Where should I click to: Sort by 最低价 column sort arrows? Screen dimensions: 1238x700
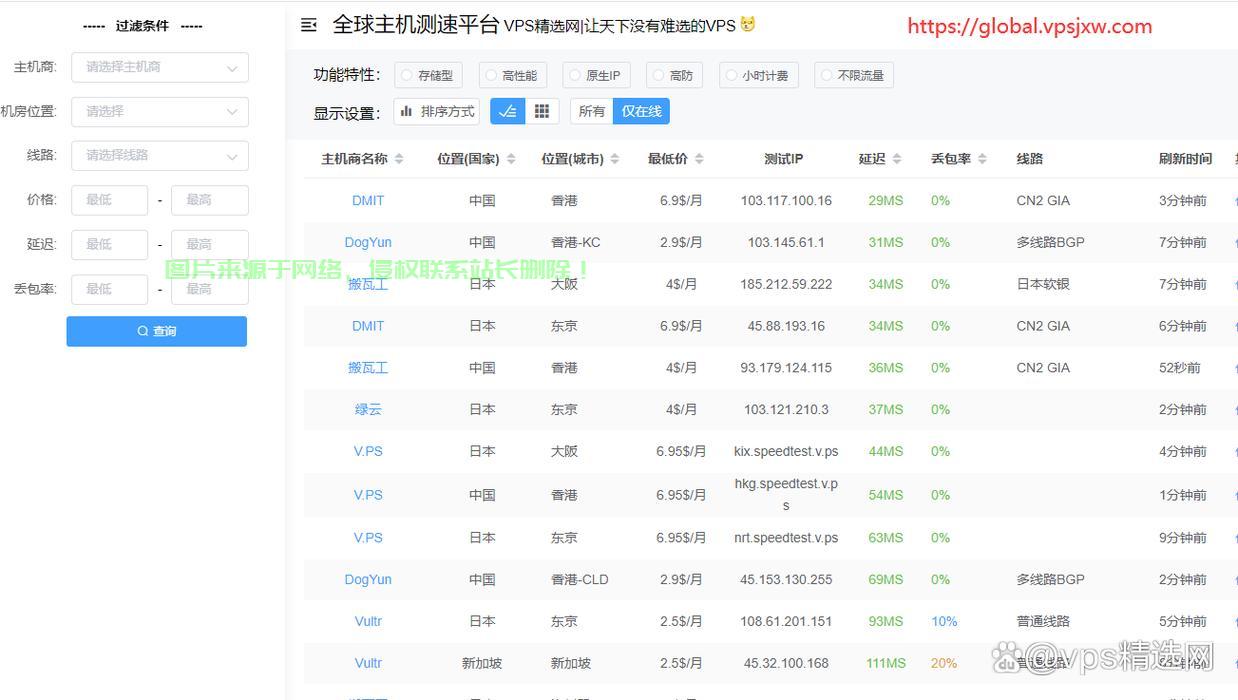click(699, 159)
